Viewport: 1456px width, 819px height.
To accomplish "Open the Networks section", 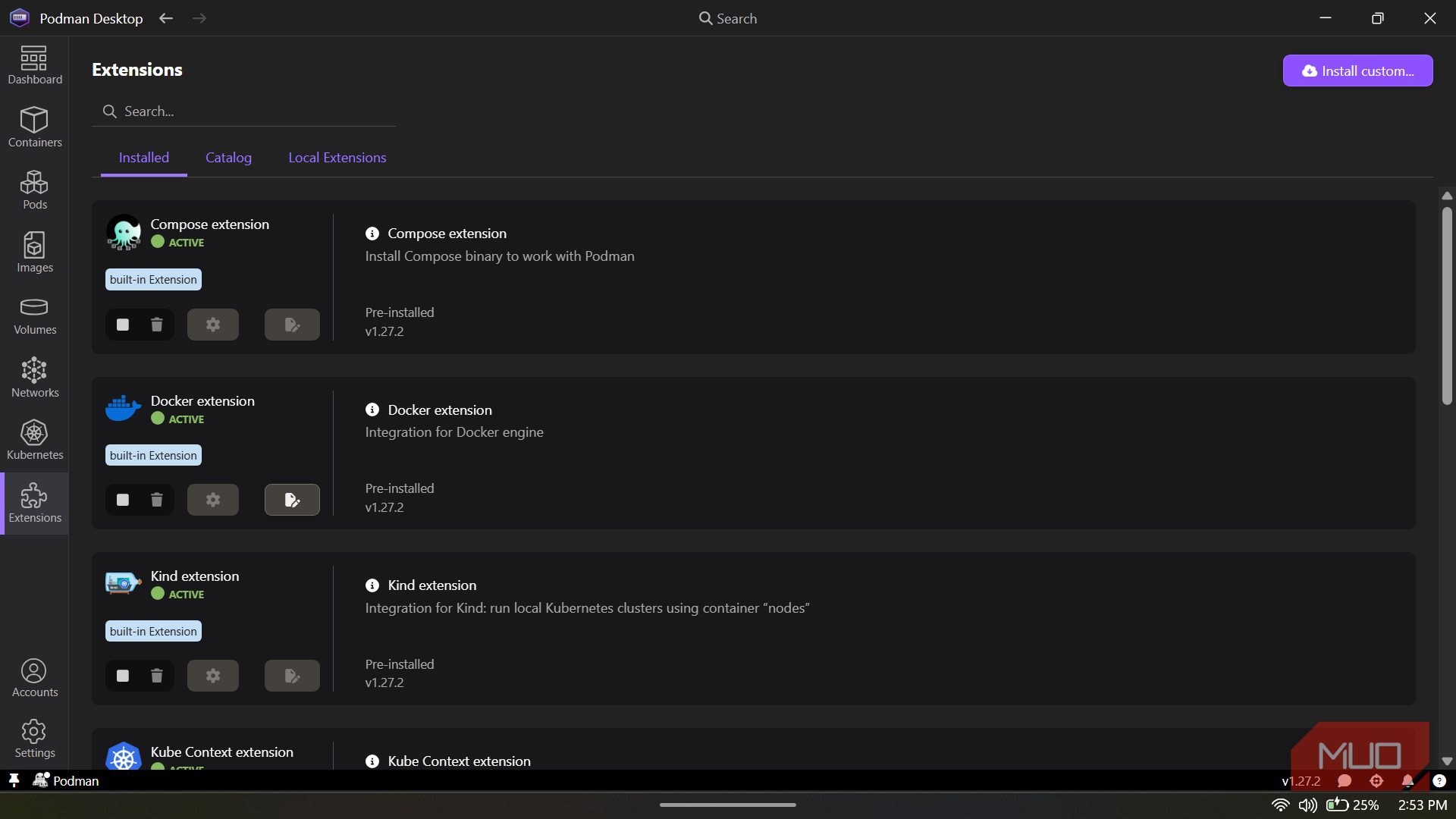I will [x=34, y=378].
